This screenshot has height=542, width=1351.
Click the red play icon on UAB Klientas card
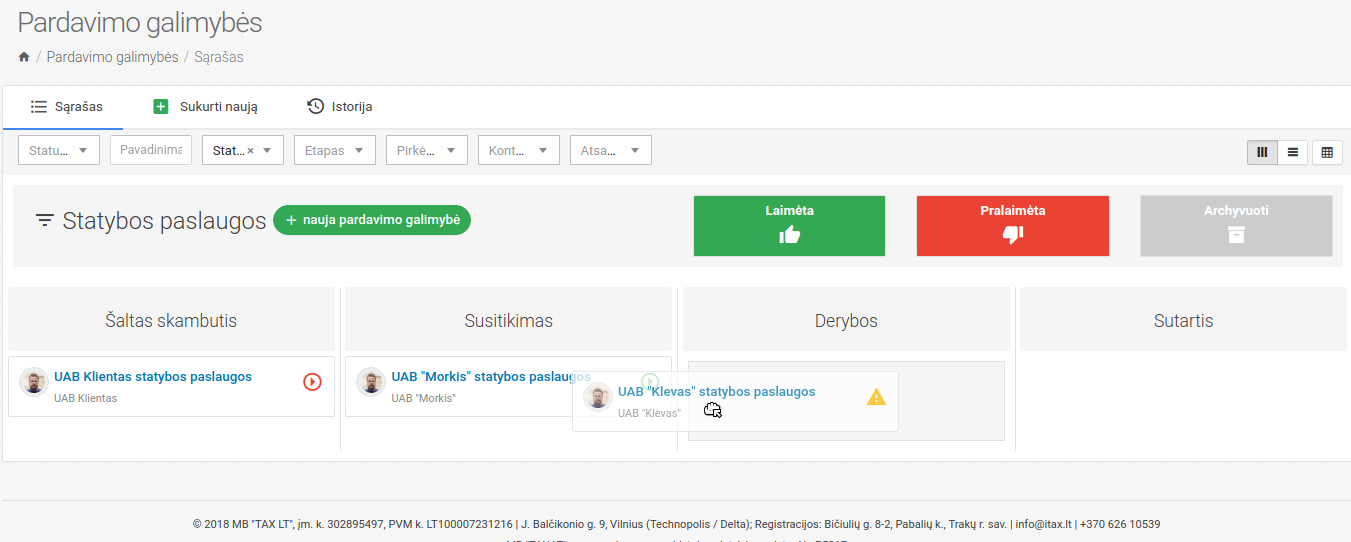pyautogui.click(x=312, y=381)
